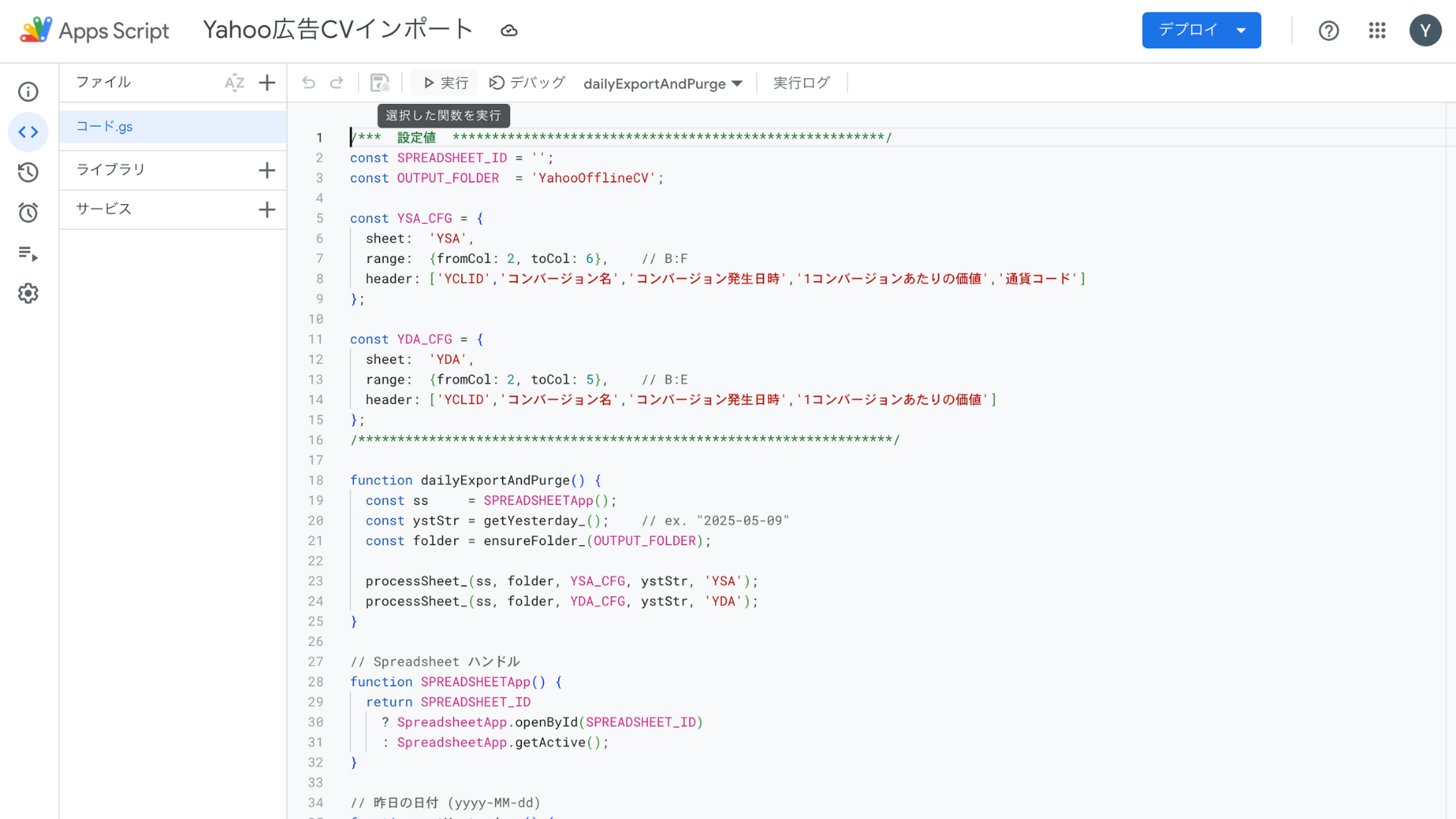
Task: Select the Editor code icon in sidebar
Action: (28, 132)
